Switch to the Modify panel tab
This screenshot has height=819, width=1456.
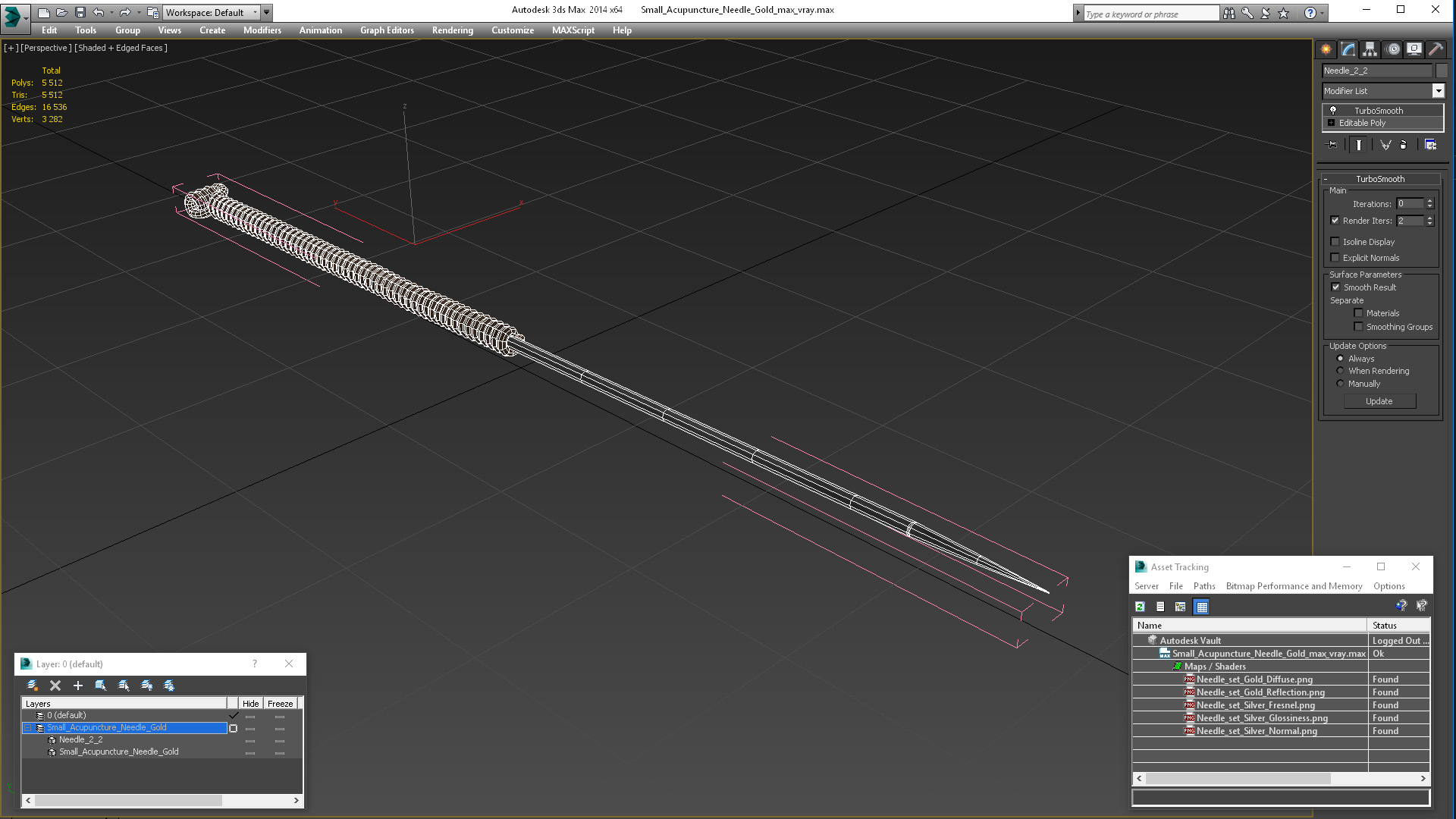[x=1348, y=49]
